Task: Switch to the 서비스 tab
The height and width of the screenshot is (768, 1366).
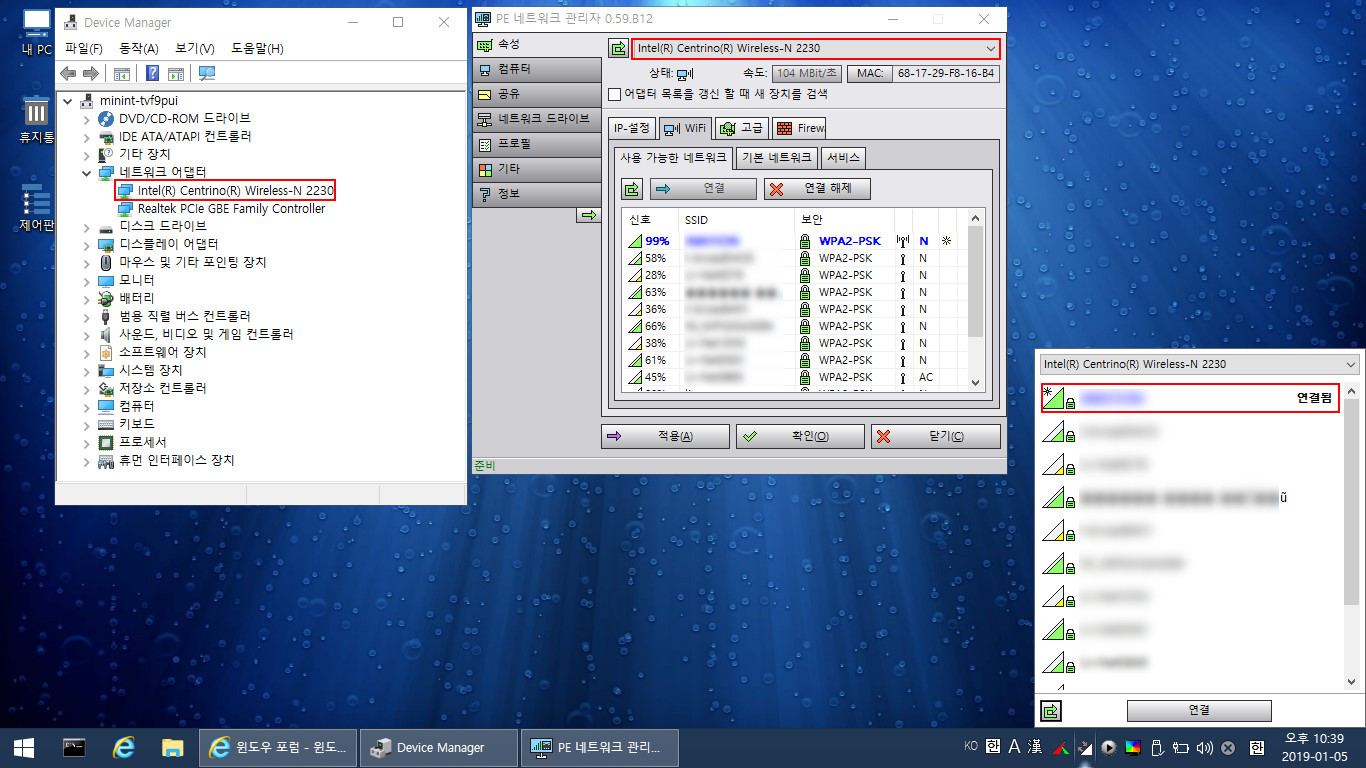Action: [843, 158]
